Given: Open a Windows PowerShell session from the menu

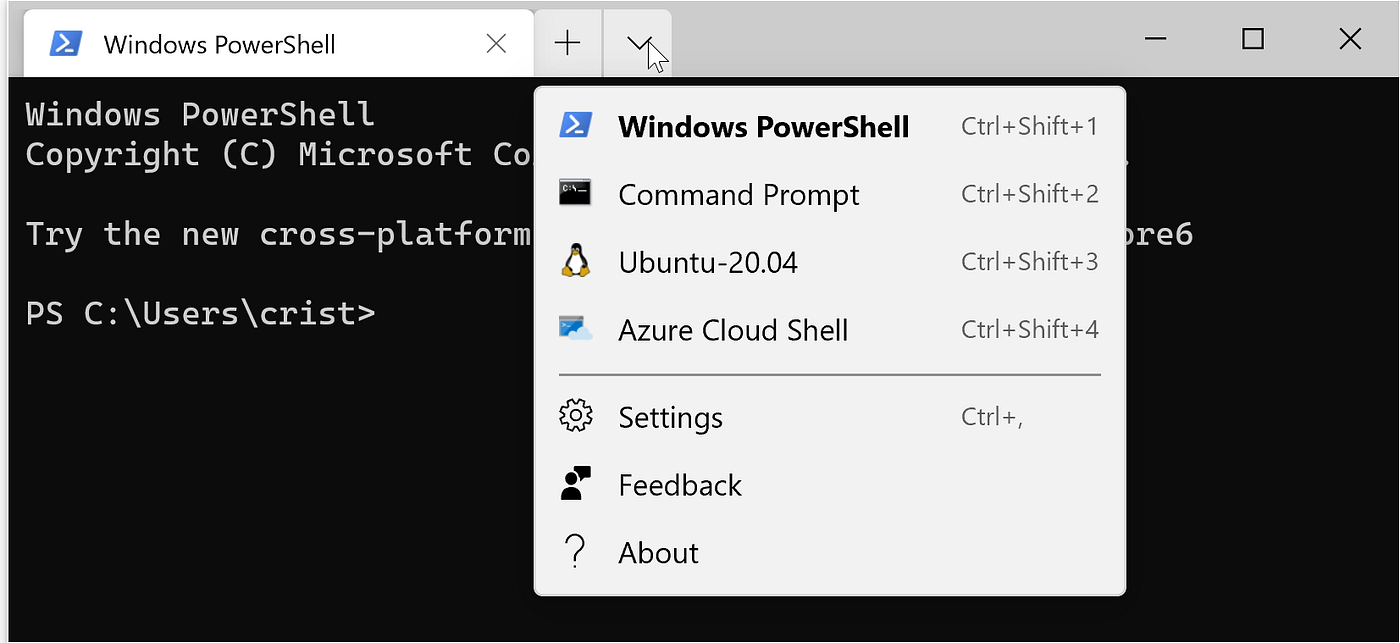Looking at the screenshot, I should pyautogui.click(x=764, y=126).
